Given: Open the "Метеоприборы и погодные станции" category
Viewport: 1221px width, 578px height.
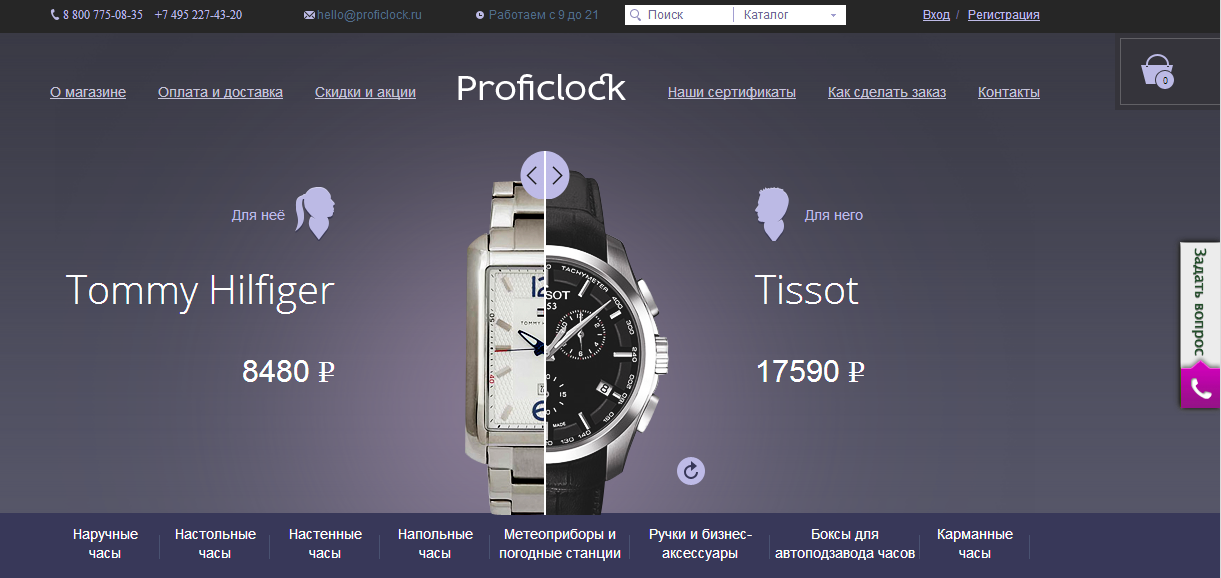Looking at the screenshot, I should coord(560,544).
